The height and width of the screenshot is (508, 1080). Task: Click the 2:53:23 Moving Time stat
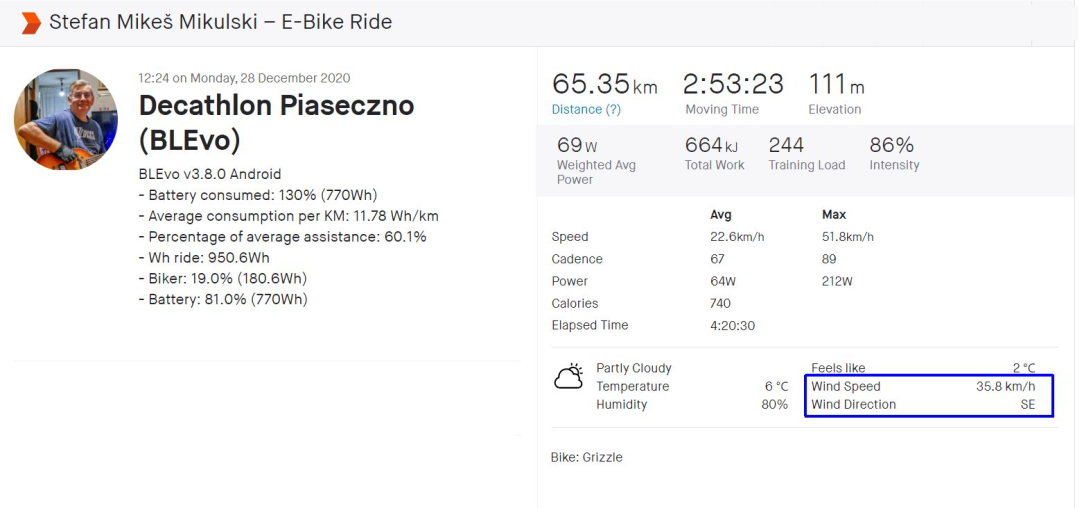click(734, 84)
